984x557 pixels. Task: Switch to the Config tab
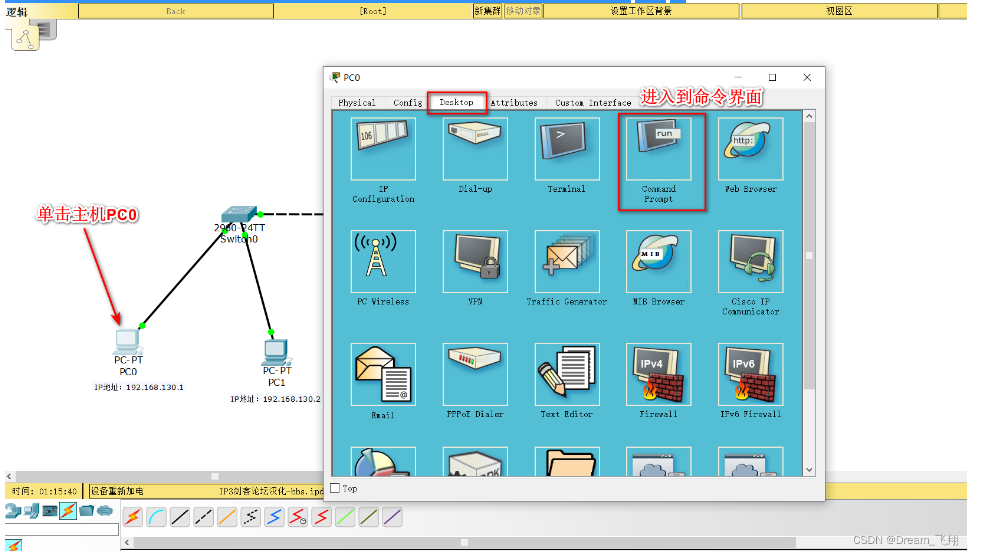[x=407, y=103]
